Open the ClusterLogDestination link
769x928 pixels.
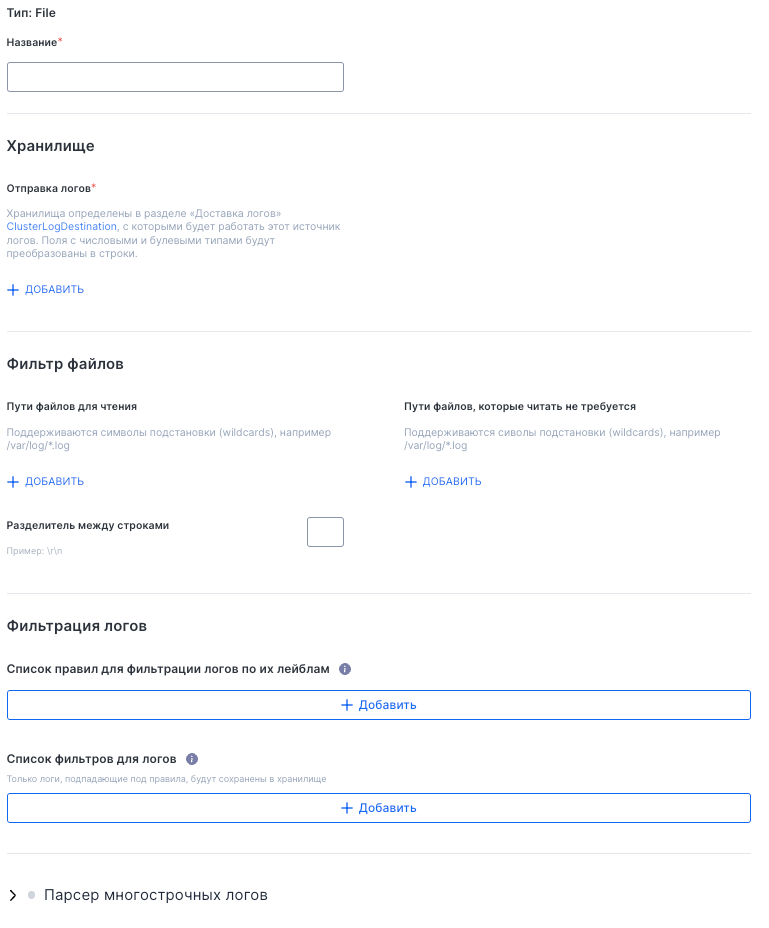tap(62, 227)
